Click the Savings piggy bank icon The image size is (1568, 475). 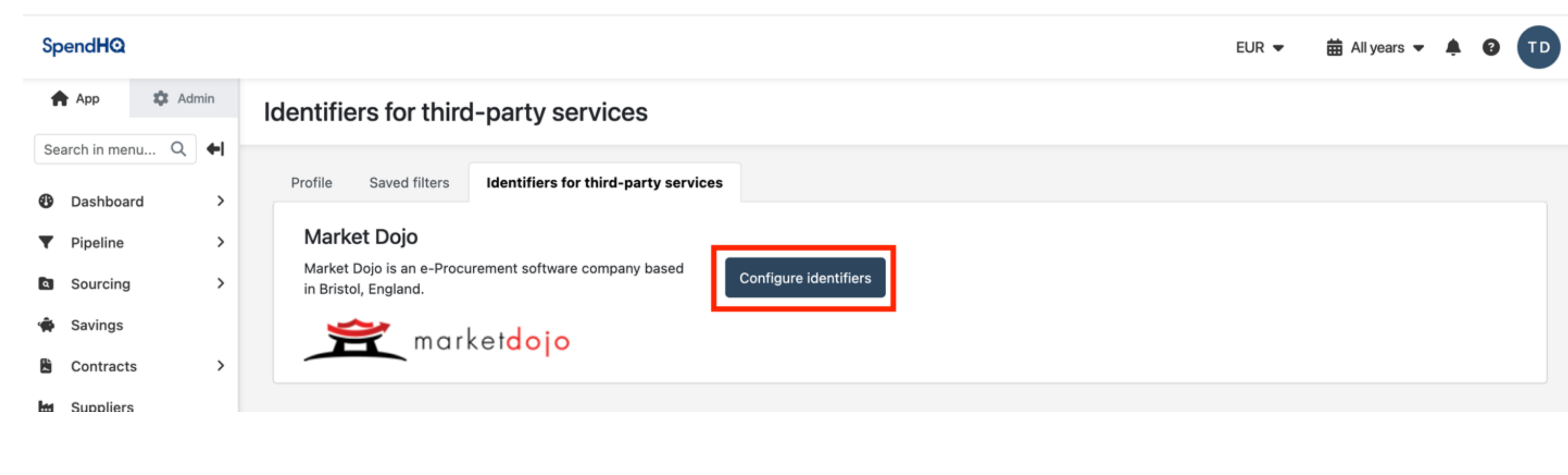coord(46,324)
